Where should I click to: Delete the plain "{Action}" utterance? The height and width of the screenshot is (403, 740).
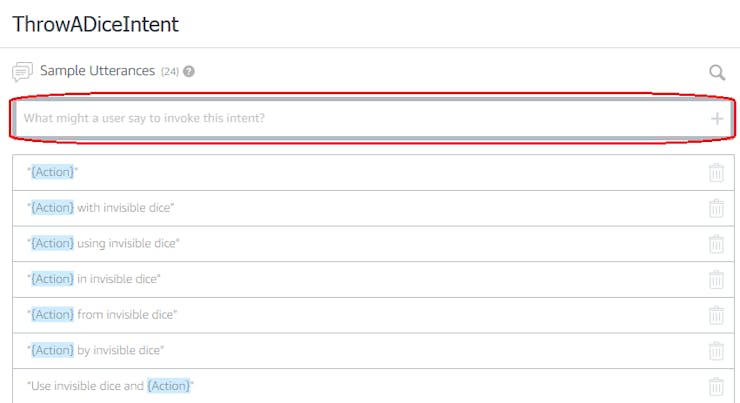point(716,173)
